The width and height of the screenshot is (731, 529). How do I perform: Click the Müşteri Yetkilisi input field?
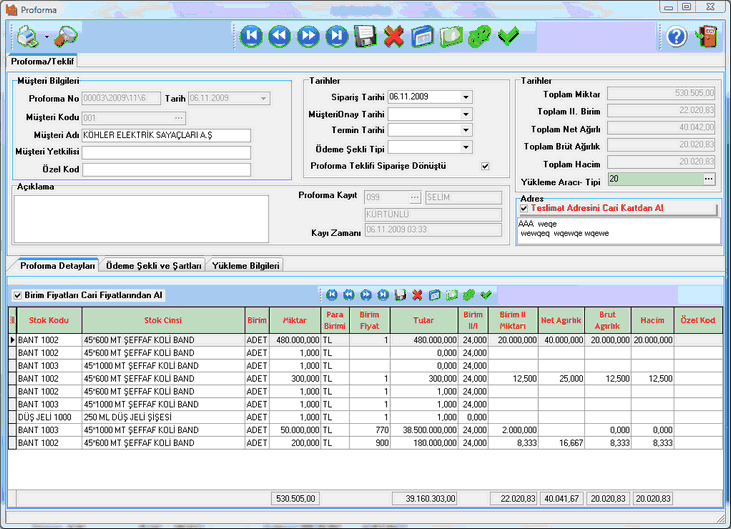tap(166, 152)
